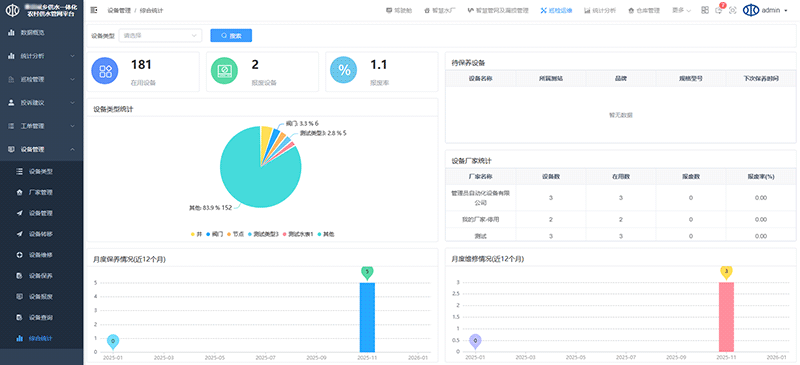Open the 仓库管理 top menu
800x365 pixels.
(644, 10)
